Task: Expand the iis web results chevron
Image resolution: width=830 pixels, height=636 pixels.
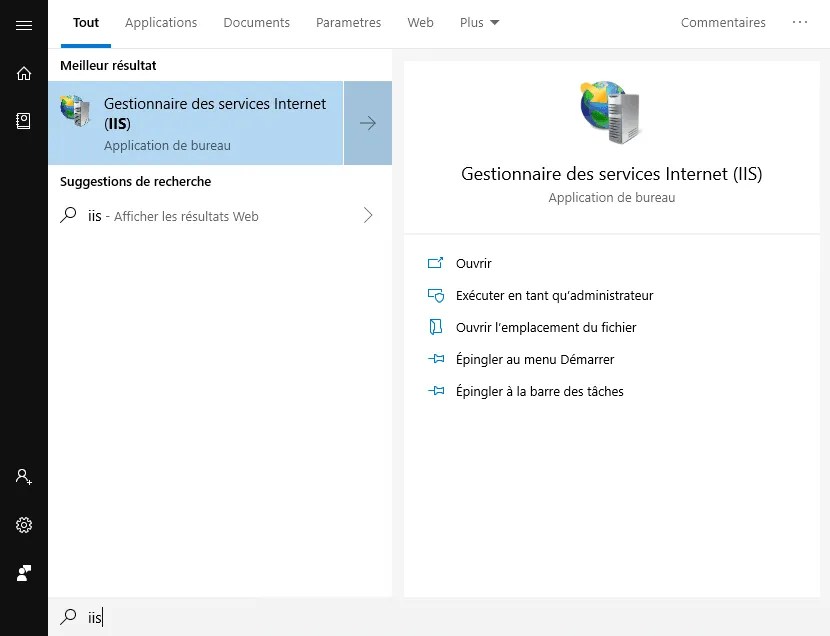Action: tap(368, 215)
